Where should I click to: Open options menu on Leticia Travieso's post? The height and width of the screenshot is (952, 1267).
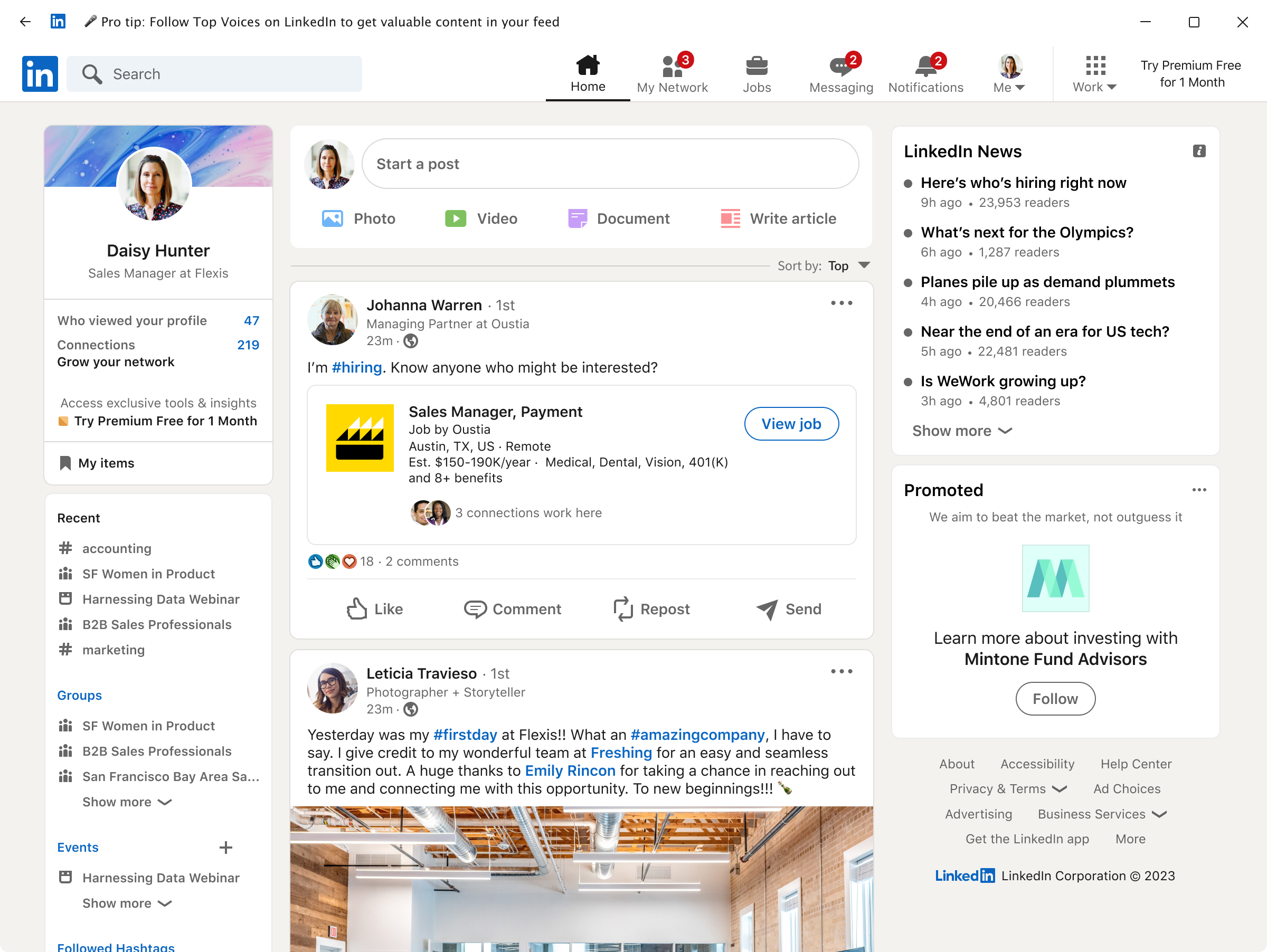(841, 671)
